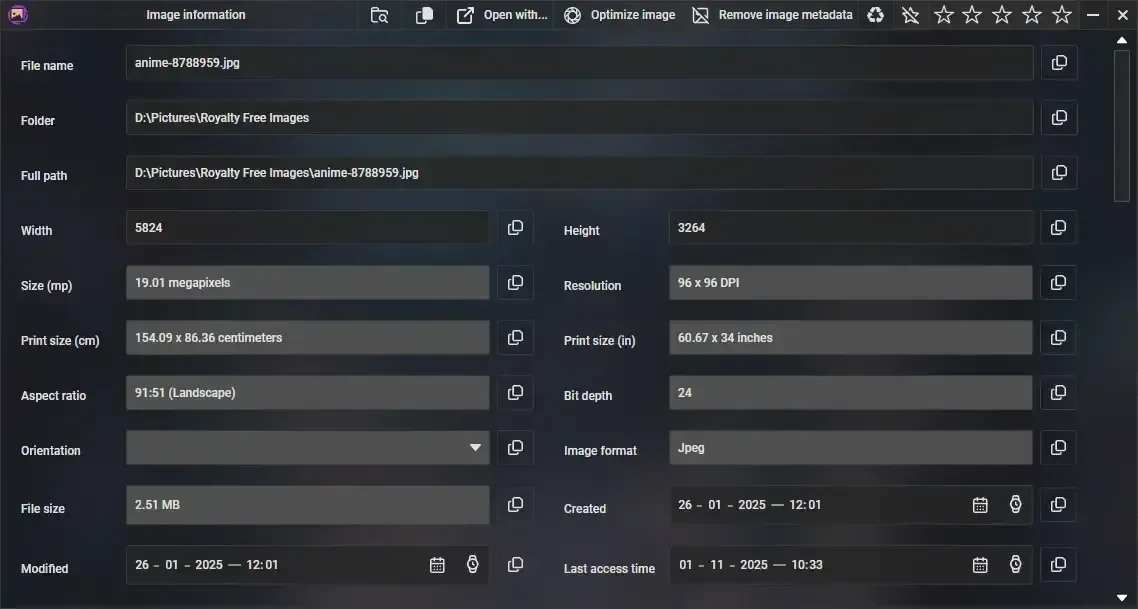Viewport: 1138px width, 609px height.
Task: Open time picker for Created date
Action: pyautogui.click(x=1015, y=504)
